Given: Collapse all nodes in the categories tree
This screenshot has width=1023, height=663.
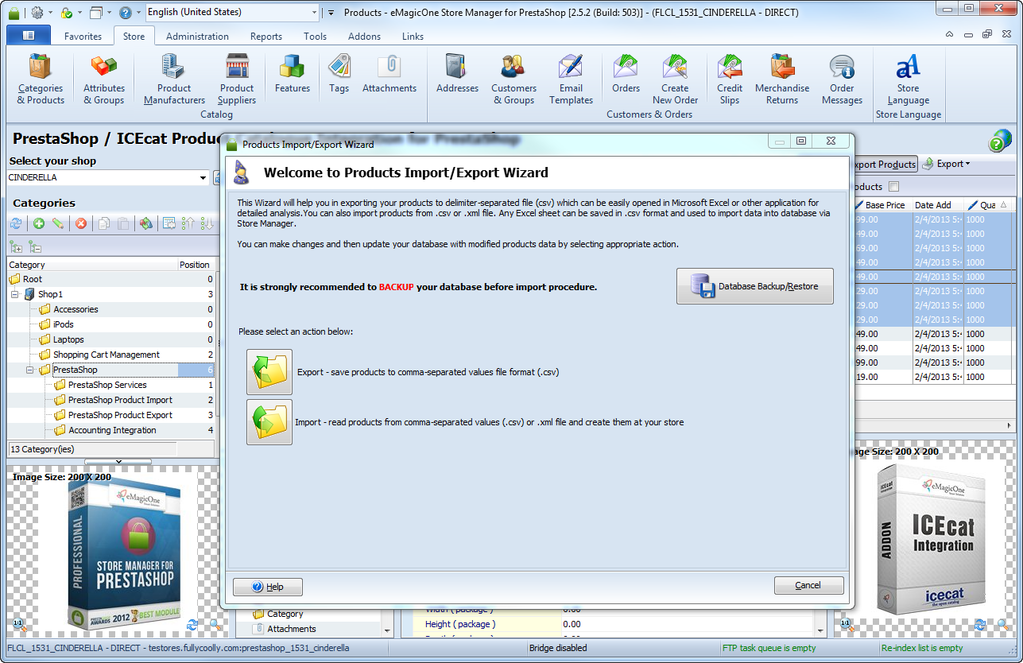Looking at the screenshot, I should click(35, 247).
